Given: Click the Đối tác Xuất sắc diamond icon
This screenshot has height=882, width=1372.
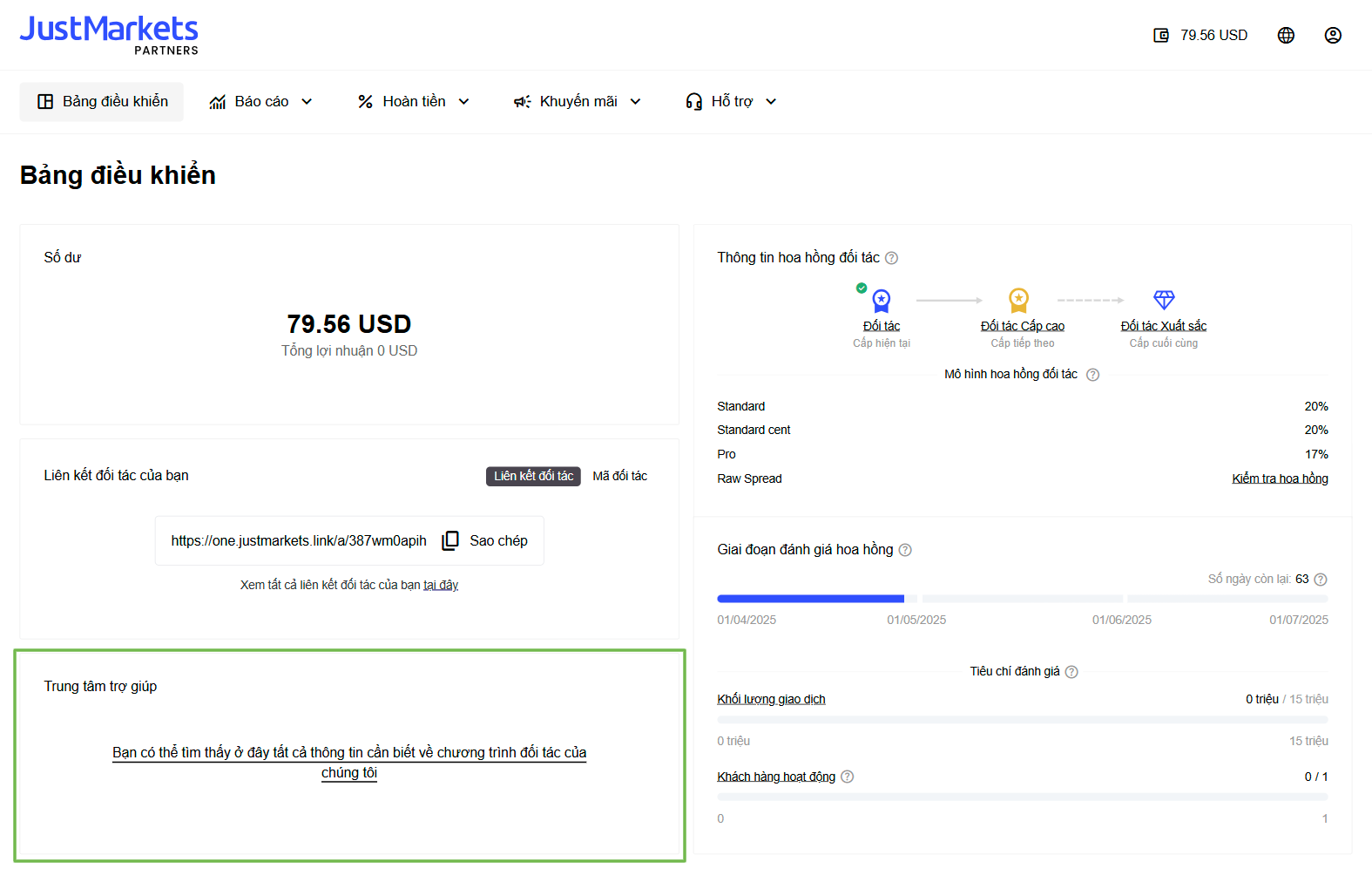Looking at the screenshot, I should click(x=1164, y=301).
